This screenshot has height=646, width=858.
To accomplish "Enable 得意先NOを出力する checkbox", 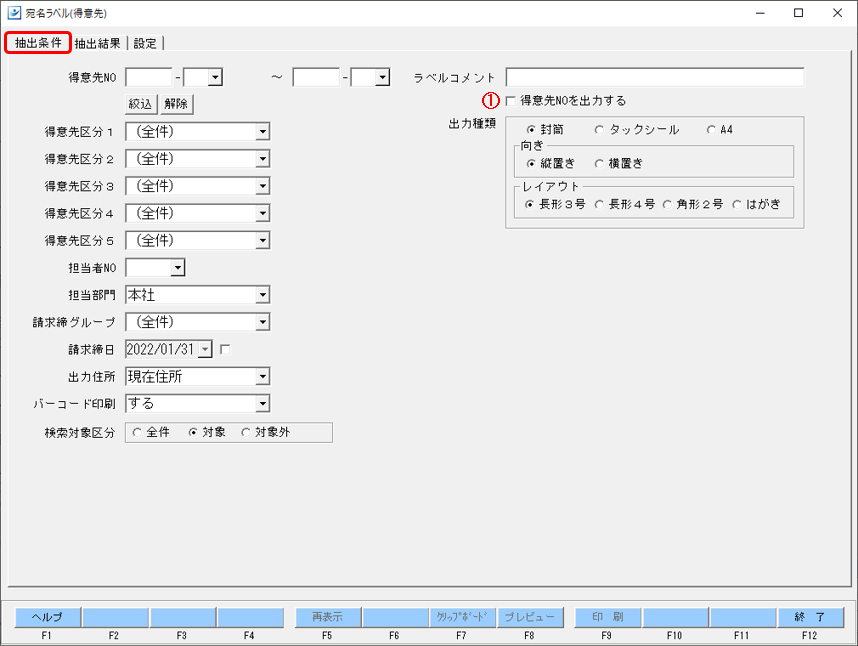I will tap(511, 101).
